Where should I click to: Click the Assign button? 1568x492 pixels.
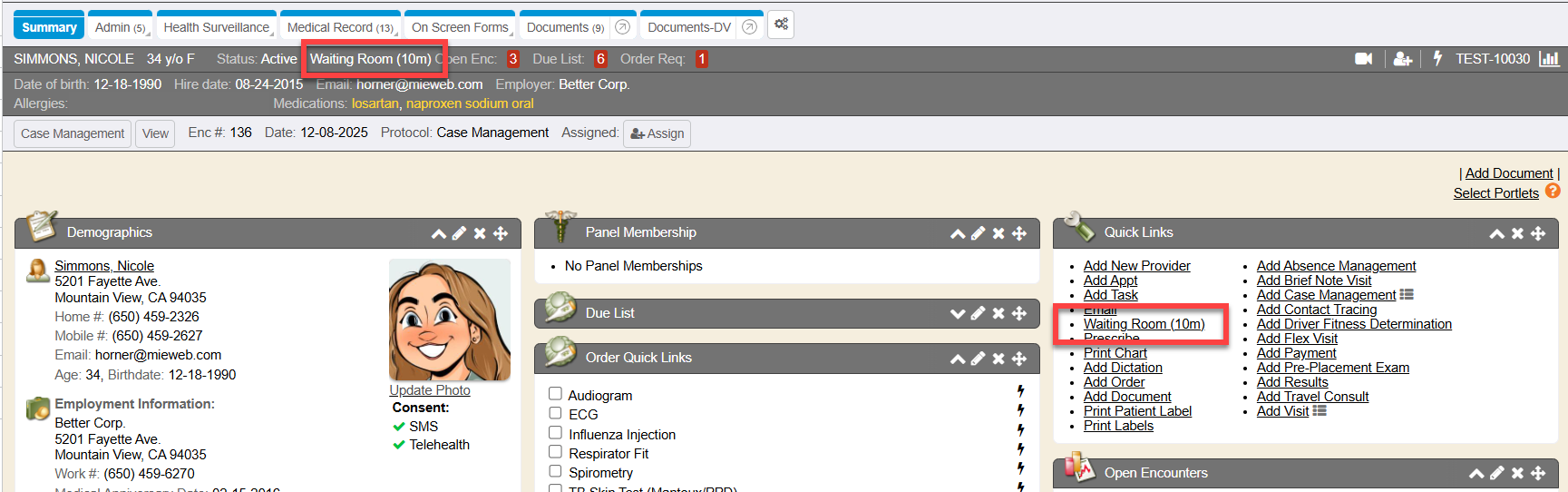[x=657, y=133]
